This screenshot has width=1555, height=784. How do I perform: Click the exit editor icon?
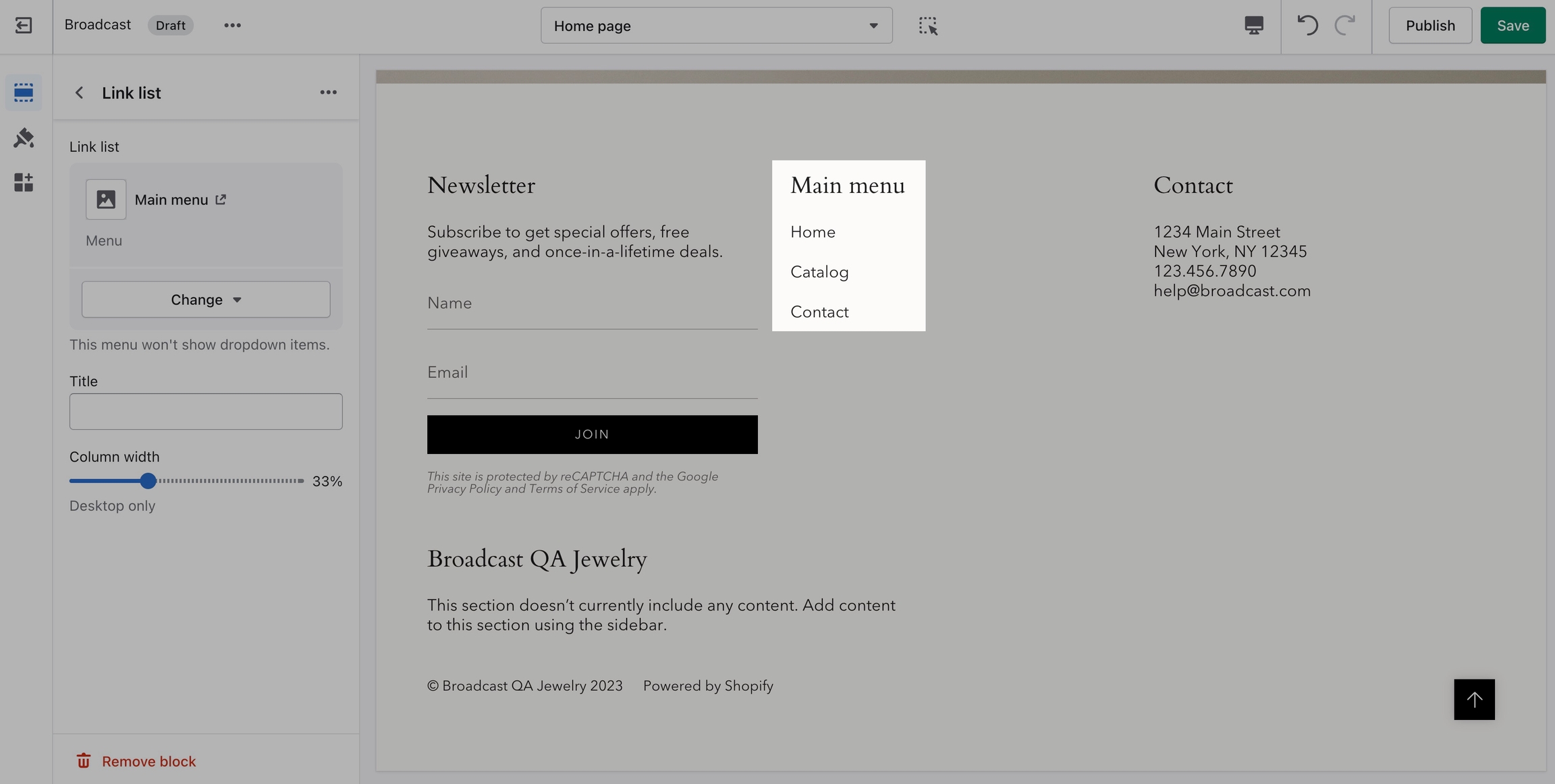[24, 26]
